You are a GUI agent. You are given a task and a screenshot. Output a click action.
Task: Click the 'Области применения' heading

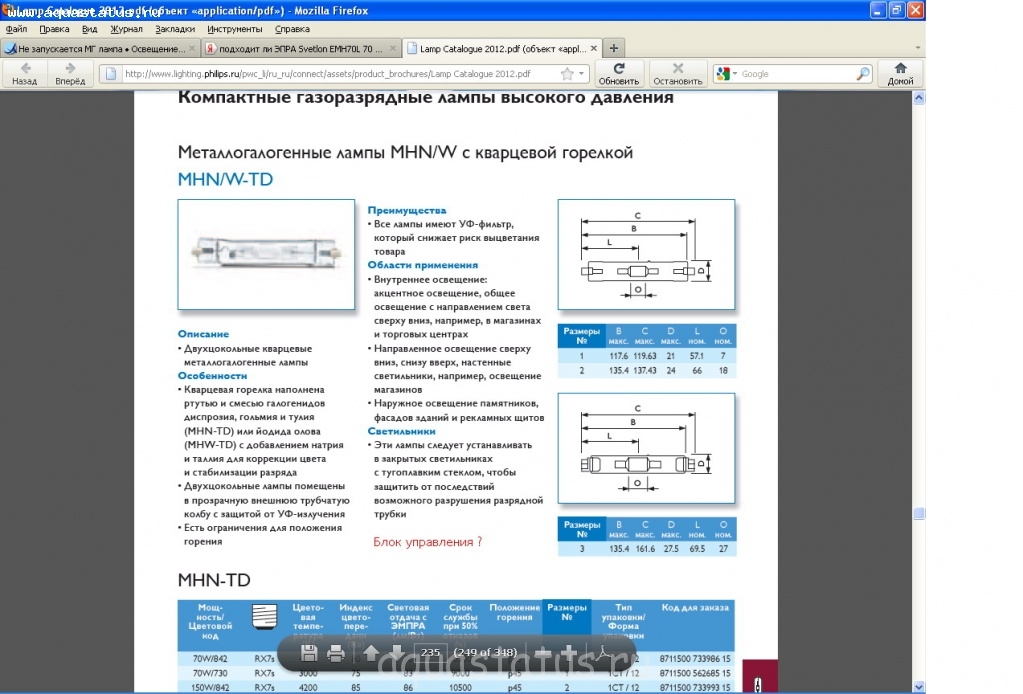[x=423, y=265]
